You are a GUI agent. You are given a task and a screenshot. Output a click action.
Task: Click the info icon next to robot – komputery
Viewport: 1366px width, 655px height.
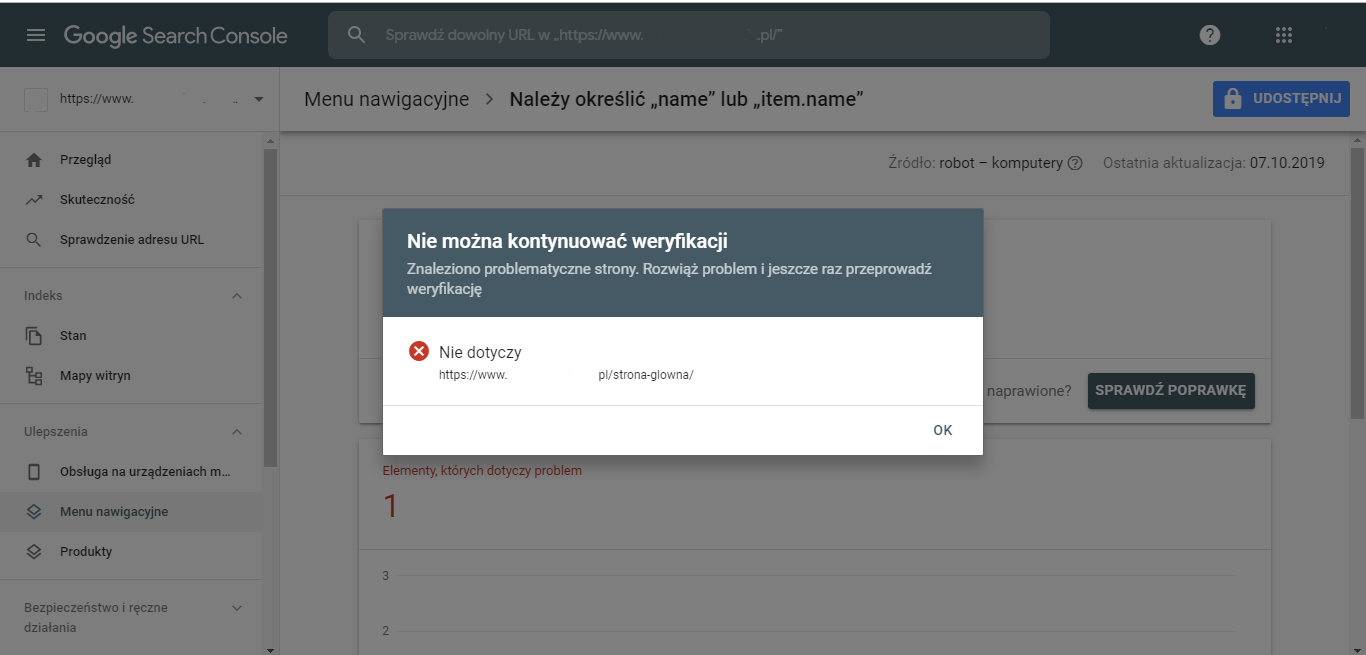pos(1075,163)
